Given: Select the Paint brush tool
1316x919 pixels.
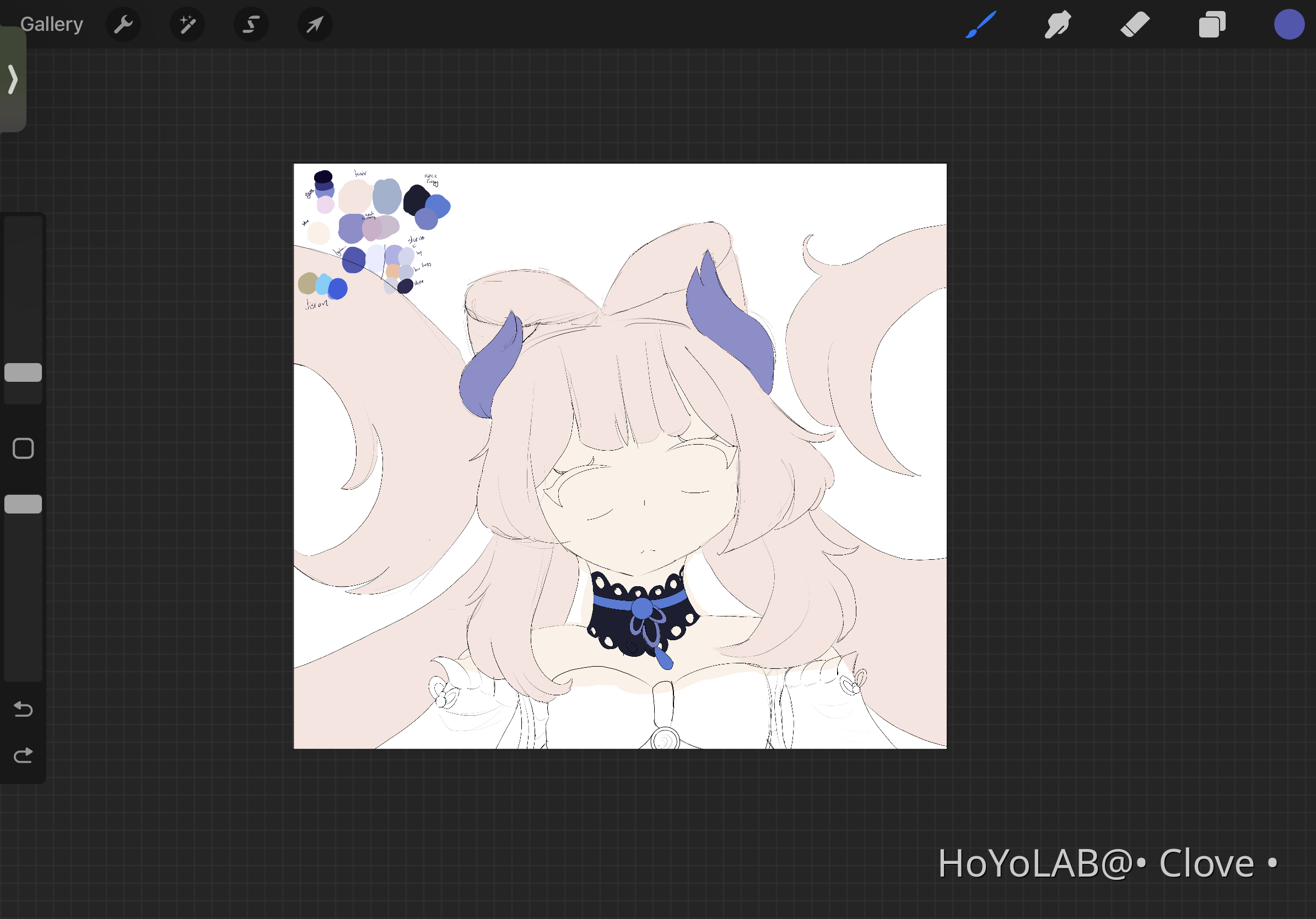Looking at the screenshot, I should coord(981,24).
